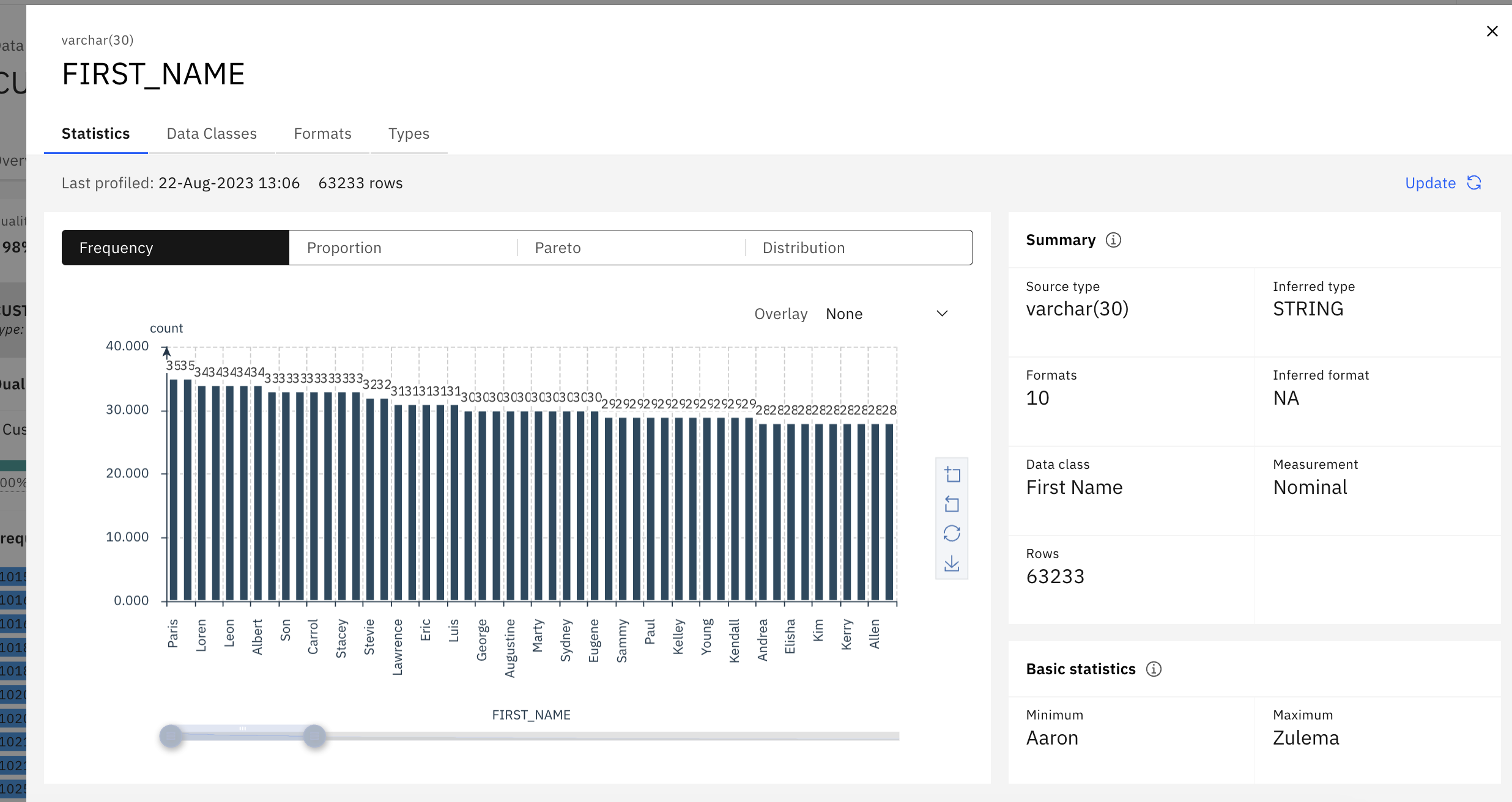
Task: Click the zoom reset back icon
Action: click(952, 504)
